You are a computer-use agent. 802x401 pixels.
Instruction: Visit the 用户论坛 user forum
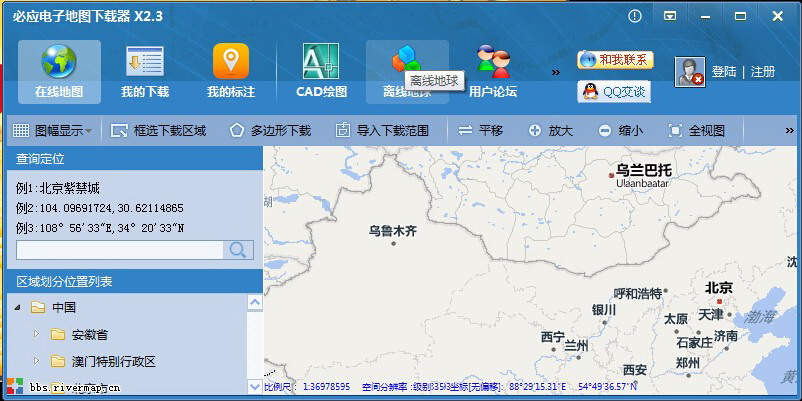coord(493,72)
